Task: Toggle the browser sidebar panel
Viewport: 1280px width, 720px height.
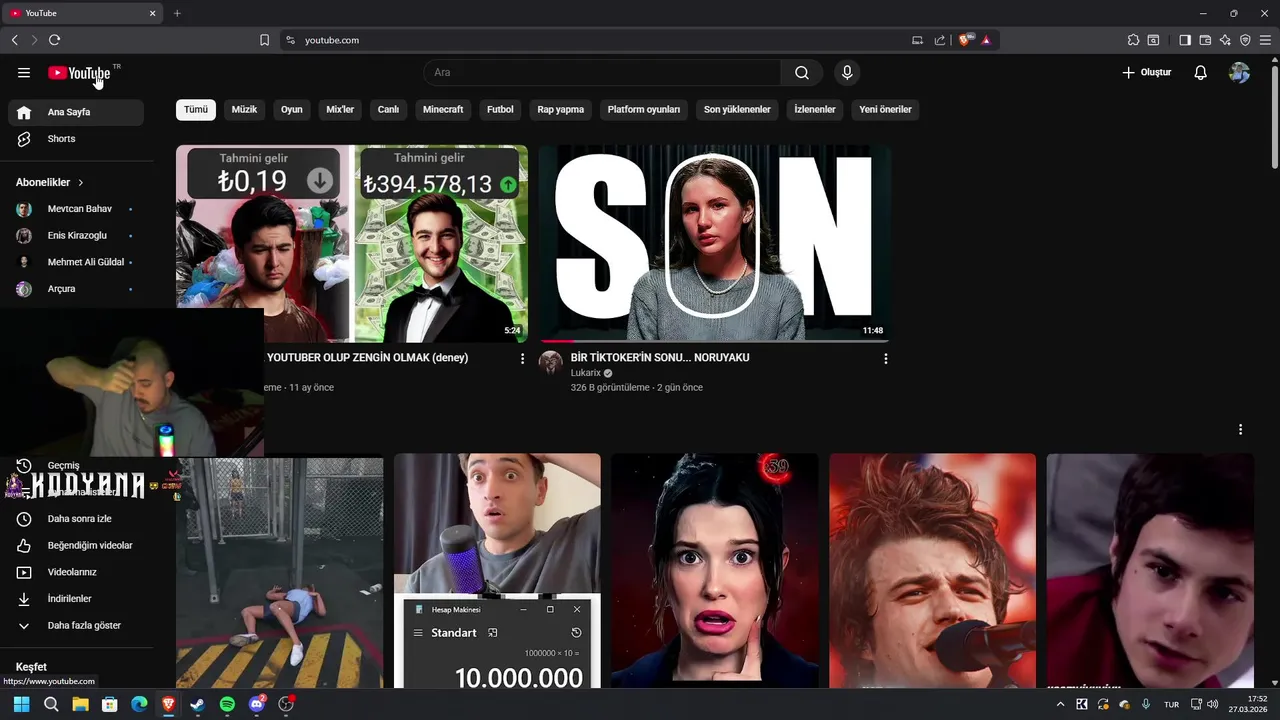Action: [x=1185, y=40]
